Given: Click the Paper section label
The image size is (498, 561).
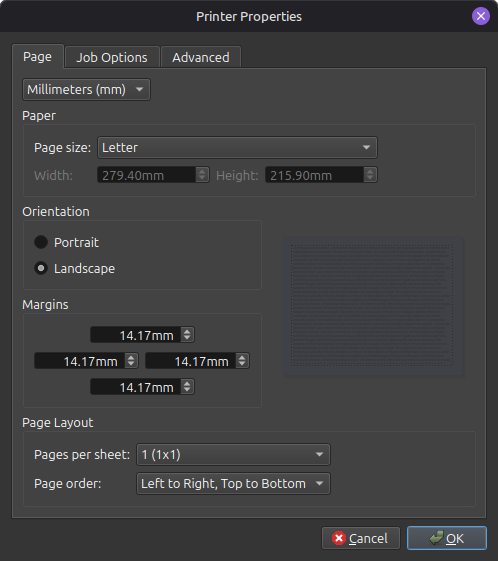Looking at the screenshot, I should click(x=39, y=116).
